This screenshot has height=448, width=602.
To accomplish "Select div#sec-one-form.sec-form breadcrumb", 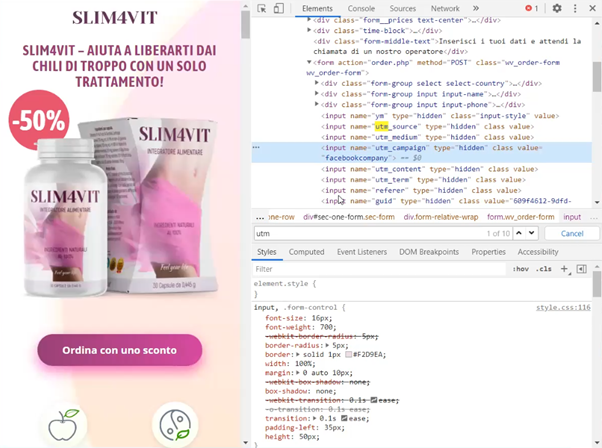I will [349, 217].
